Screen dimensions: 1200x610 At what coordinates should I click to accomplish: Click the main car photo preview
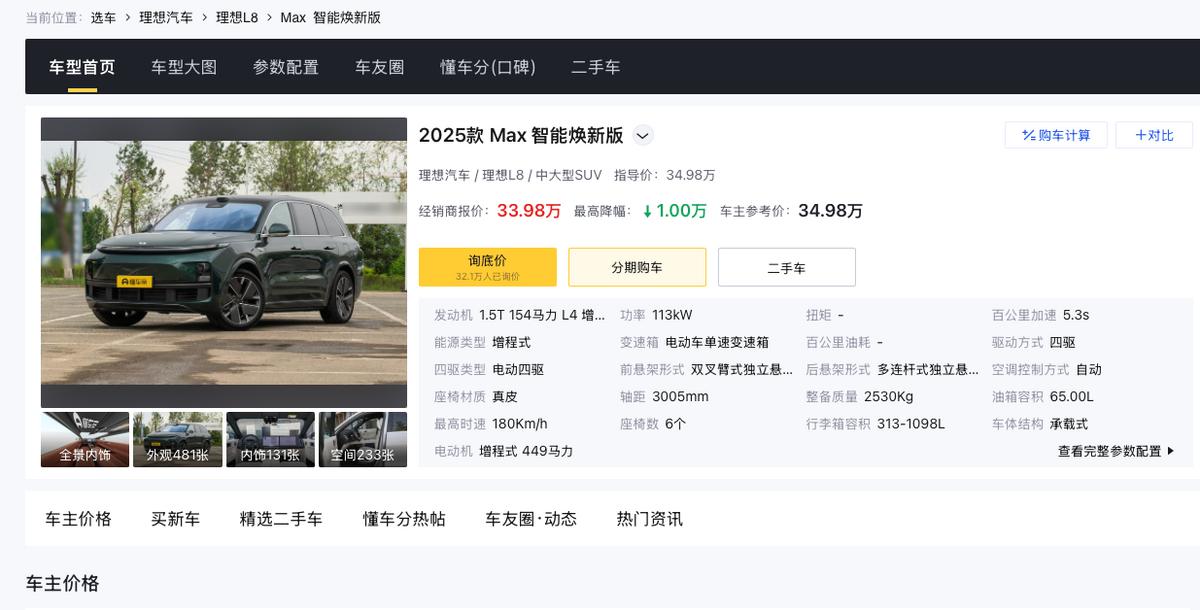[x=224, y=262]
